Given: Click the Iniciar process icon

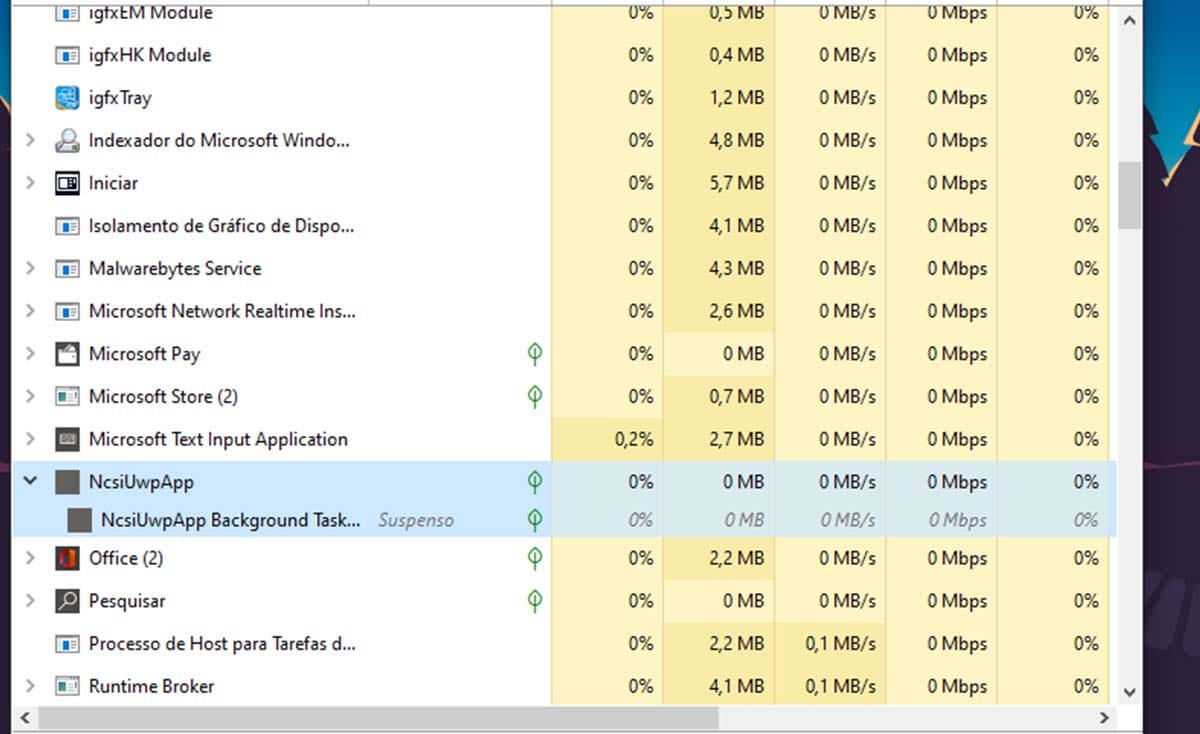Looking at the screenshot, I should point(67,183).
